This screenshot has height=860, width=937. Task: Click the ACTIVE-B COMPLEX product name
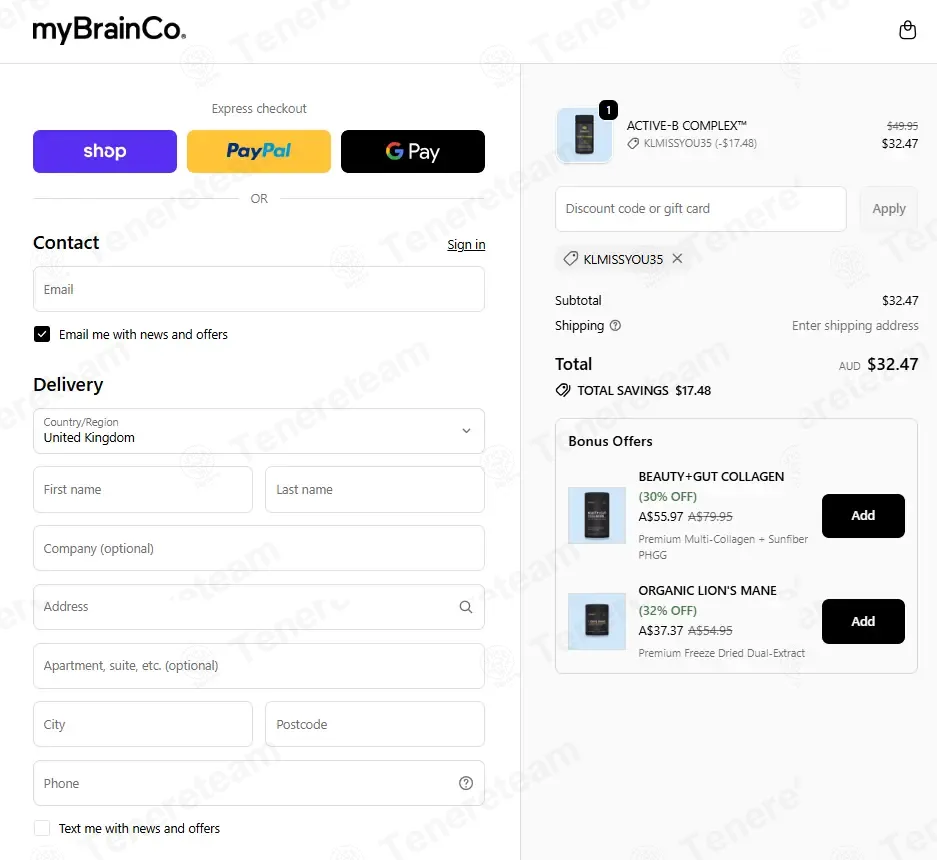[687, 126]
